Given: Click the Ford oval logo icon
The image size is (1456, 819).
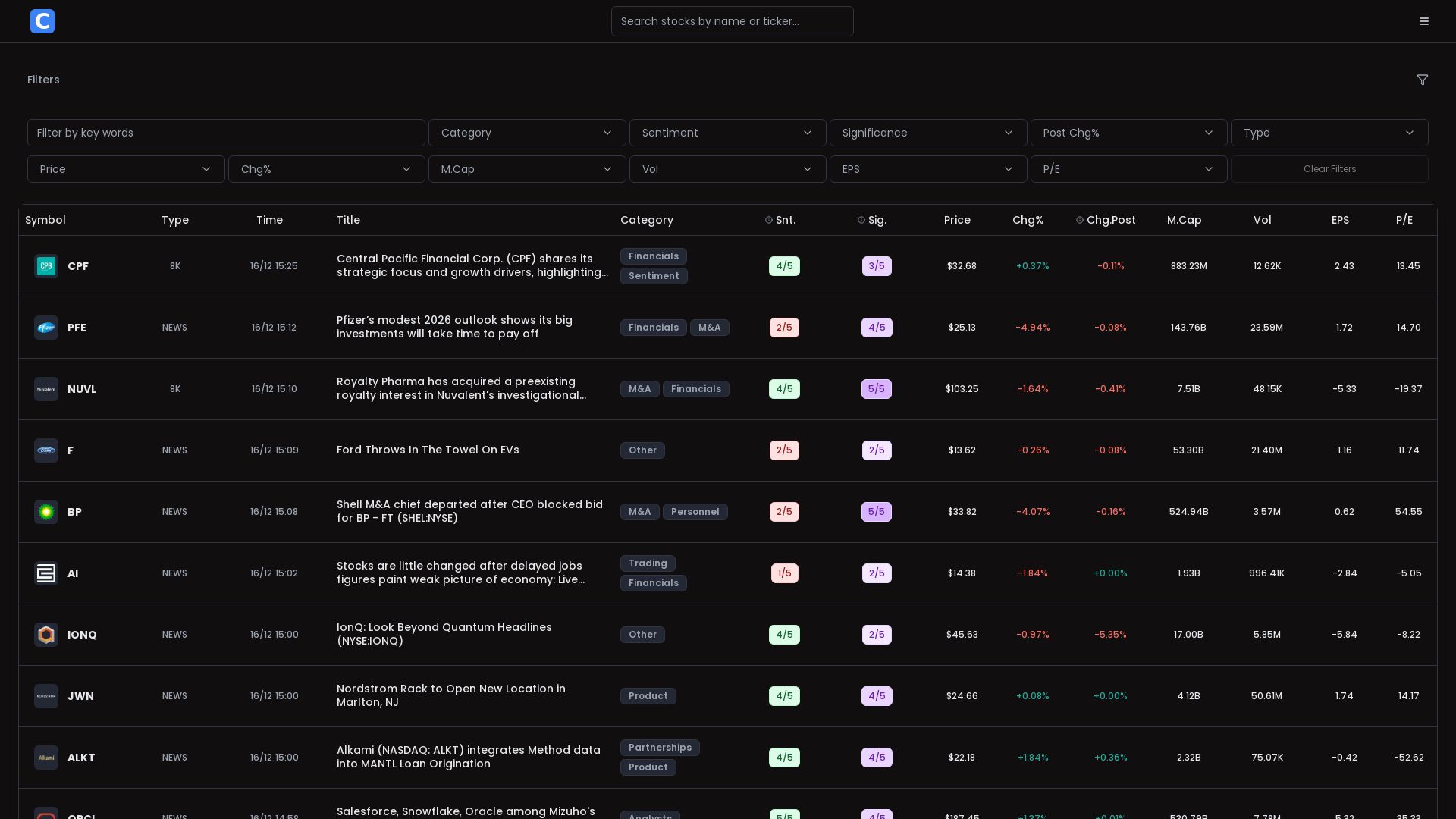Looking at the screenshot, I should click(x=46, y=450).
